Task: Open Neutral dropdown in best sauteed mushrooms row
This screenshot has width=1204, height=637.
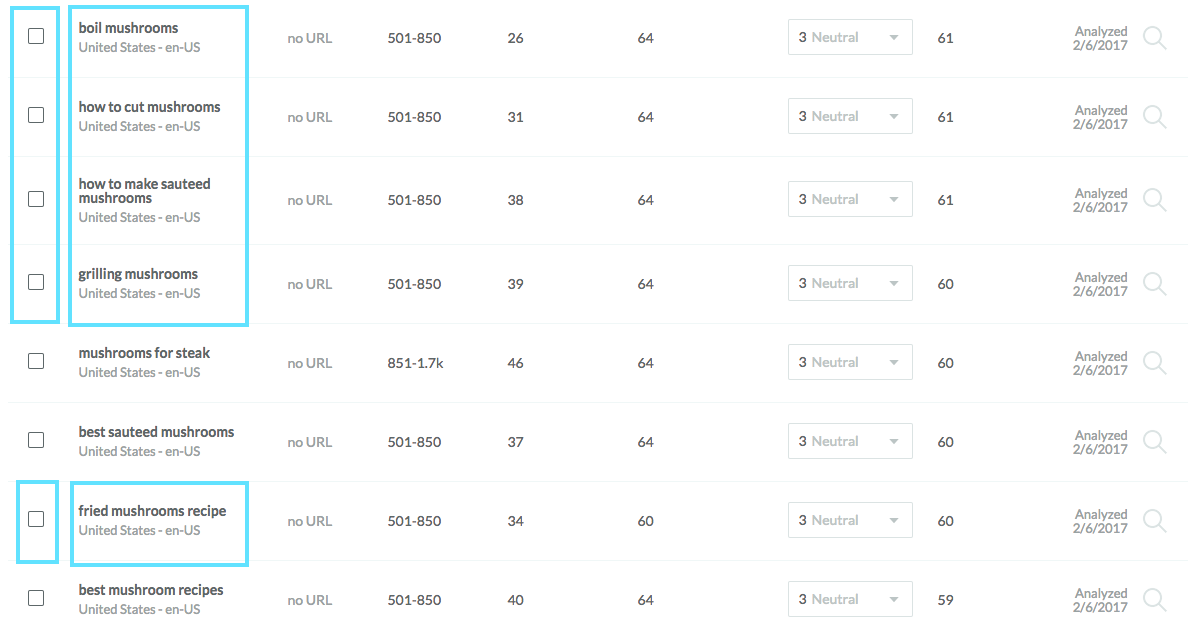Action: coord(850,441)
